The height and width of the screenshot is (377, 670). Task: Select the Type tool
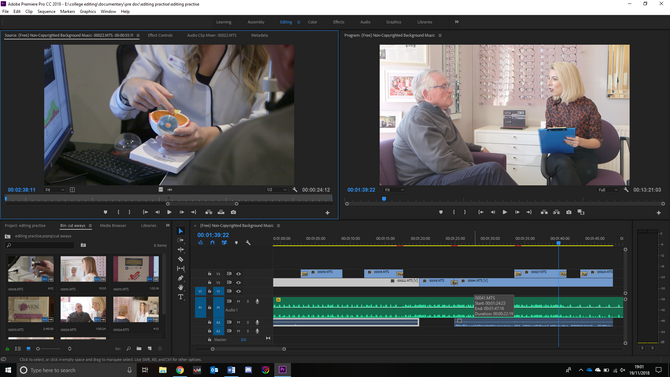point(181,297)
